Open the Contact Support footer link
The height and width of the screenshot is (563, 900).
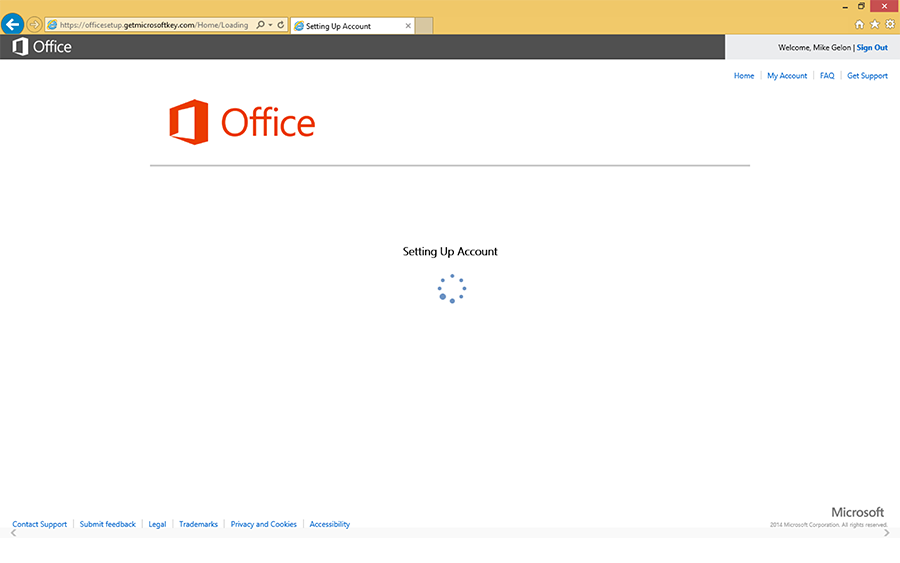tap(40, 524)
